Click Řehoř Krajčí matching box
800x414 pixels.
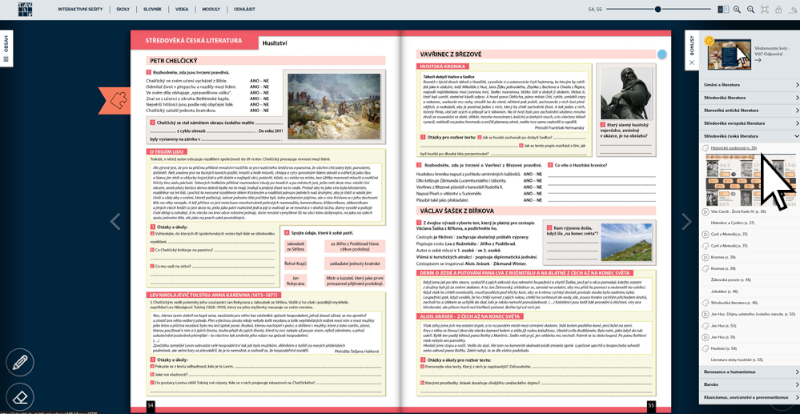(x=295, y=263)
